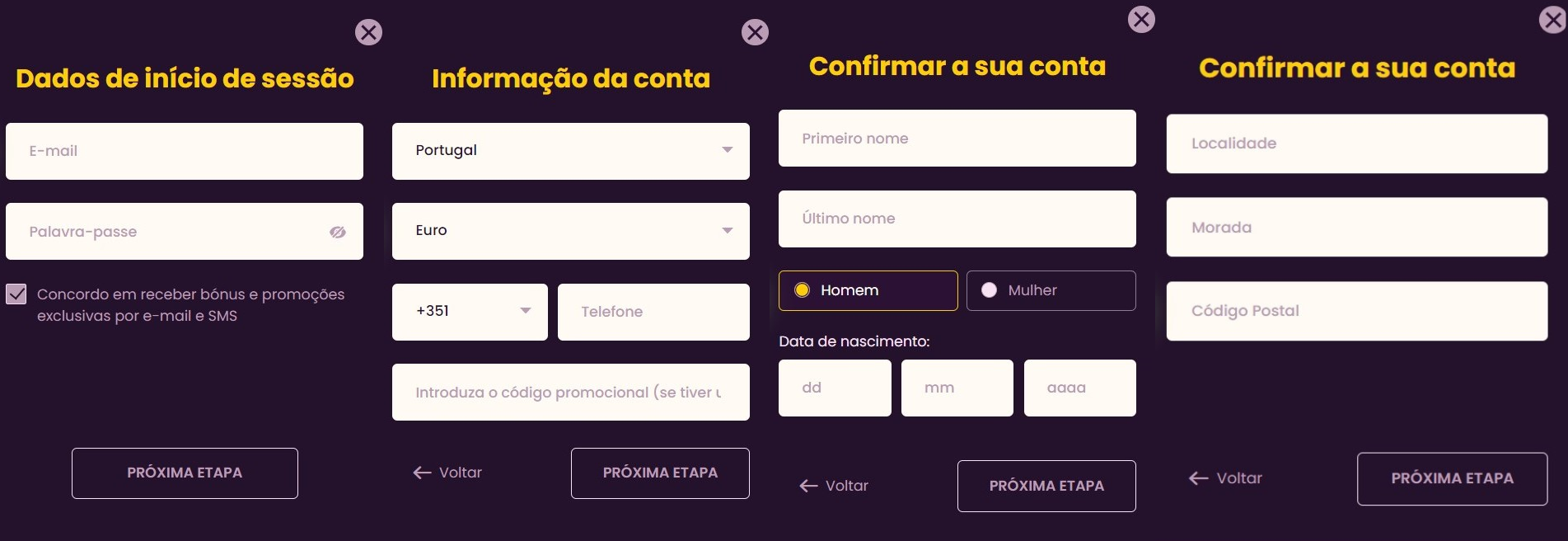Viewport: 1568px width, 541px height.
Task: Click the promotional code input field
Action: pos(570,393)
